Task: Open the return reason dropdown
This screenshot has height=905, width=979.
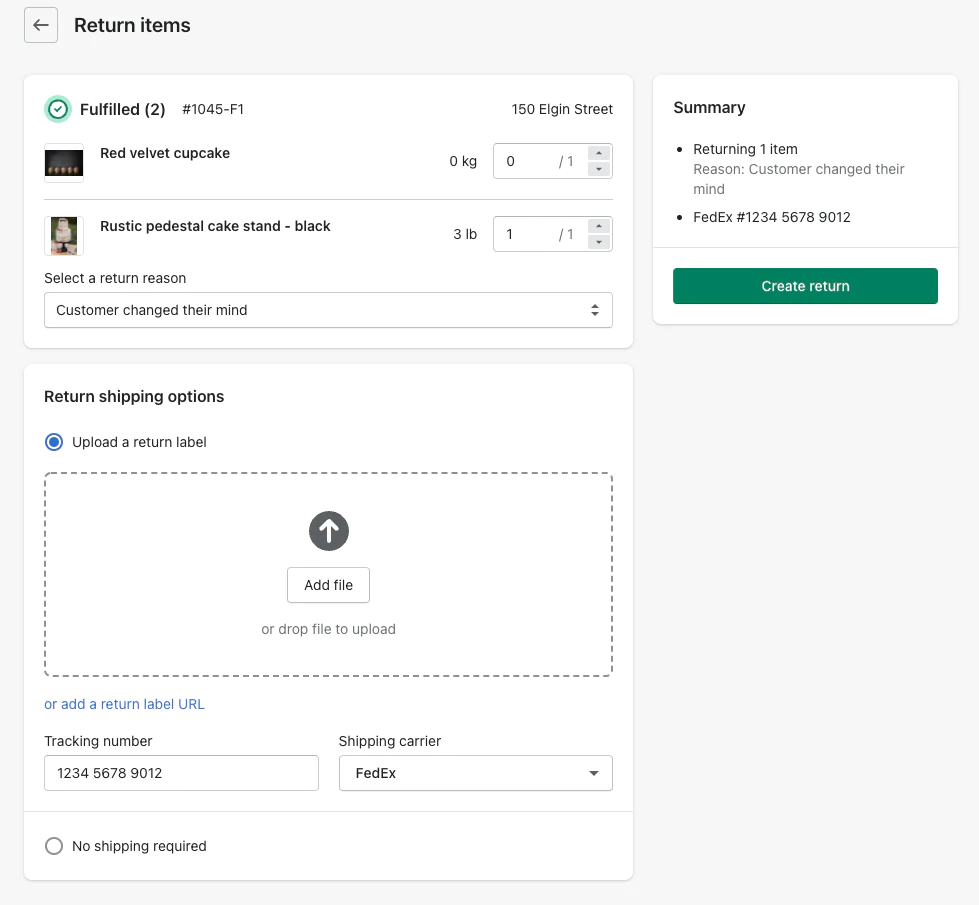Action: [328, 310]
